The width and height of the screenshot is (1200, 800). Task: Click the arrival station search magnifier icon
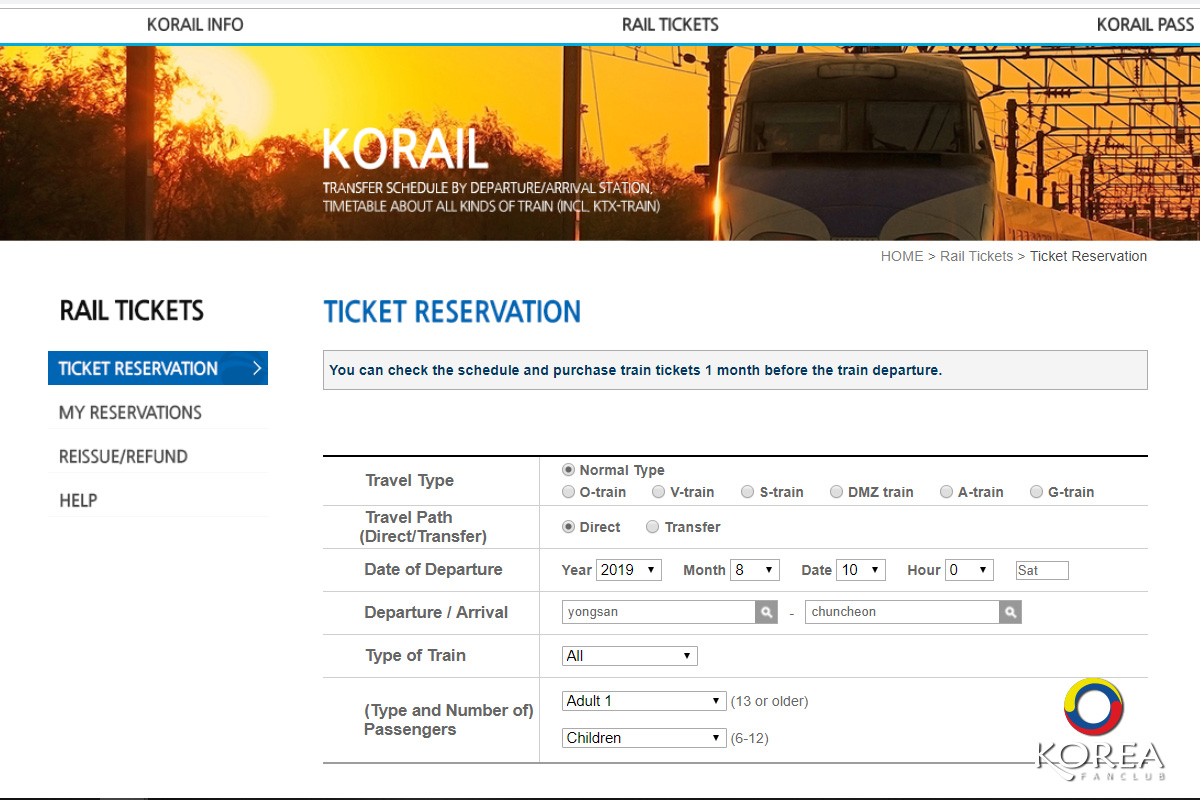click(1010, 612)
